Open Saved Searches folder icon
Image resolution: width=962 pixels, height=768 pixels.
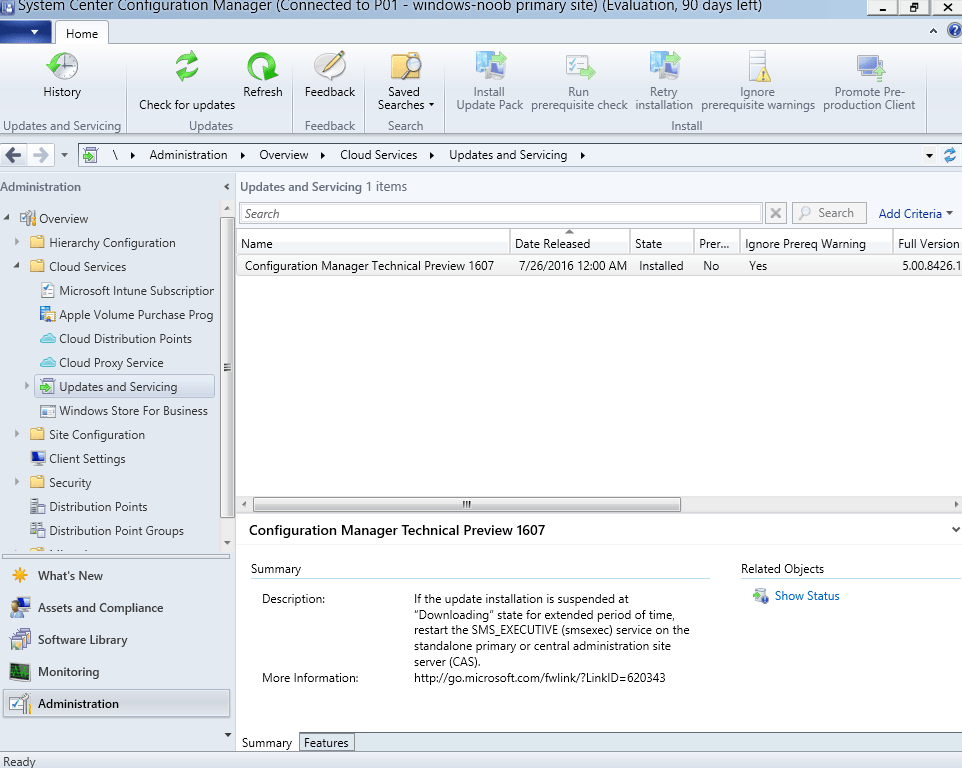pos(405,66)
